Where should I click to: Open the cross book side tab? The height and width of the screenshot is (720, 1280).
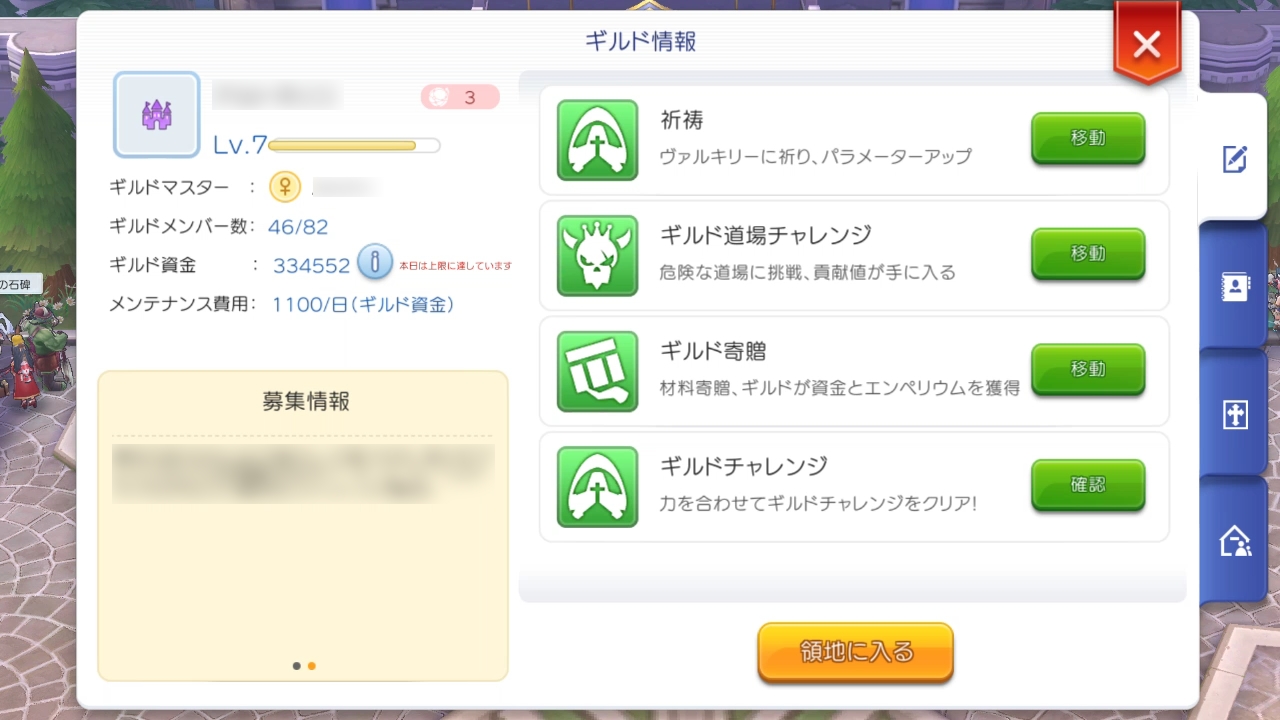[x=1235, y=414]
